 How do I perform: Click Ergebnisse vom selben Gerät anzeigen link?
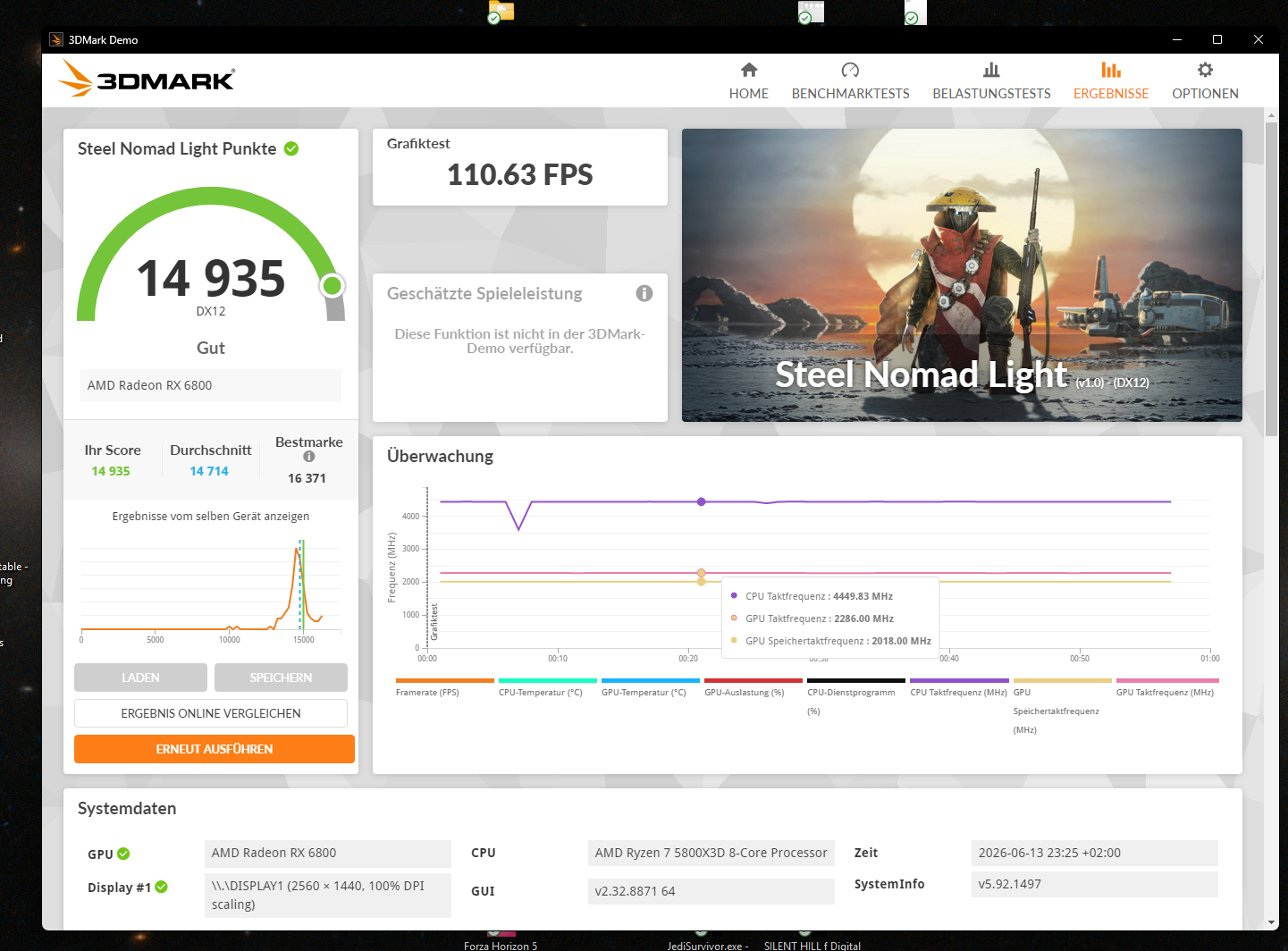click(211, 517)
